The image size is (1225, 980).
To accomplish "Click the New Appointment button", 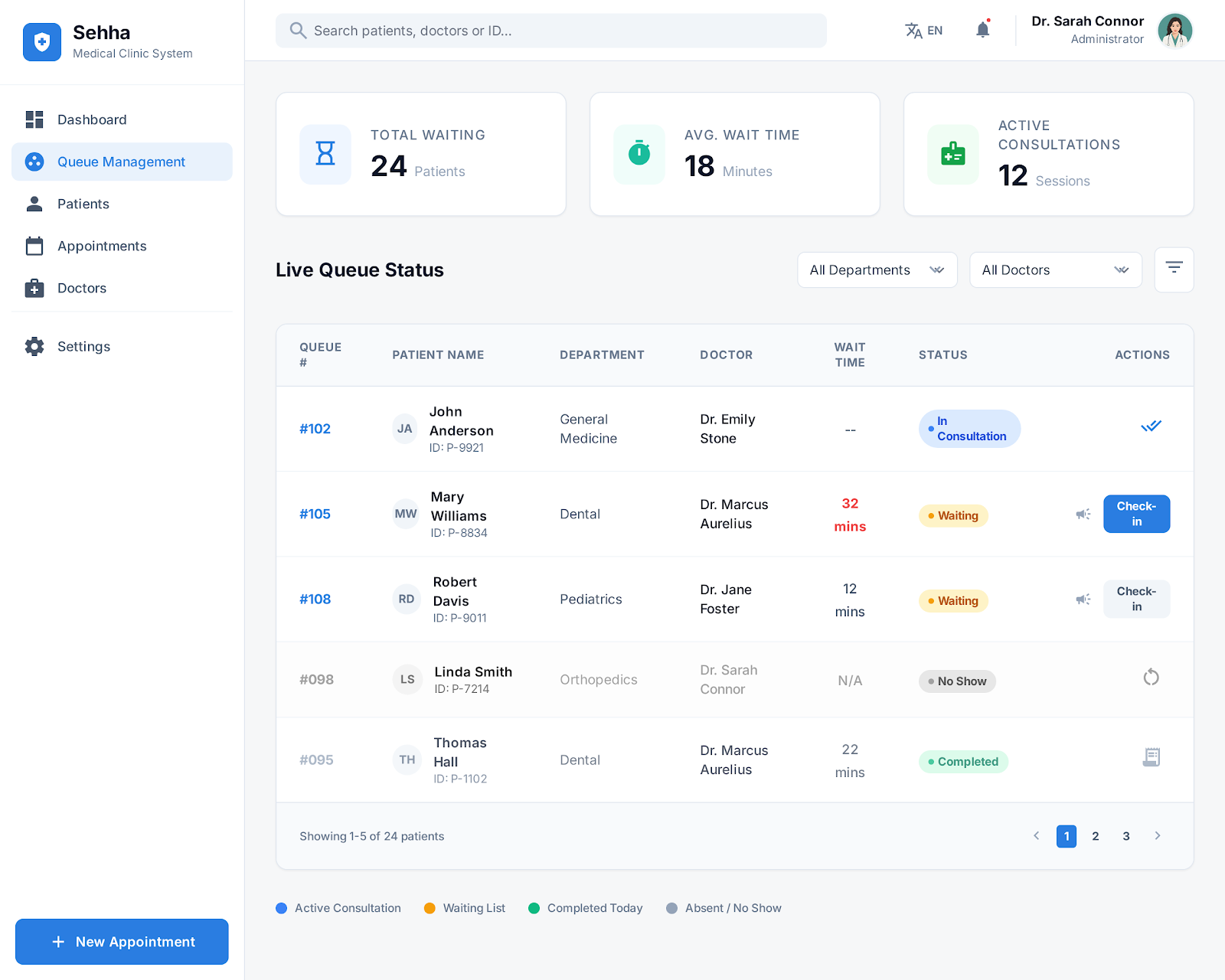I will 122,942.
